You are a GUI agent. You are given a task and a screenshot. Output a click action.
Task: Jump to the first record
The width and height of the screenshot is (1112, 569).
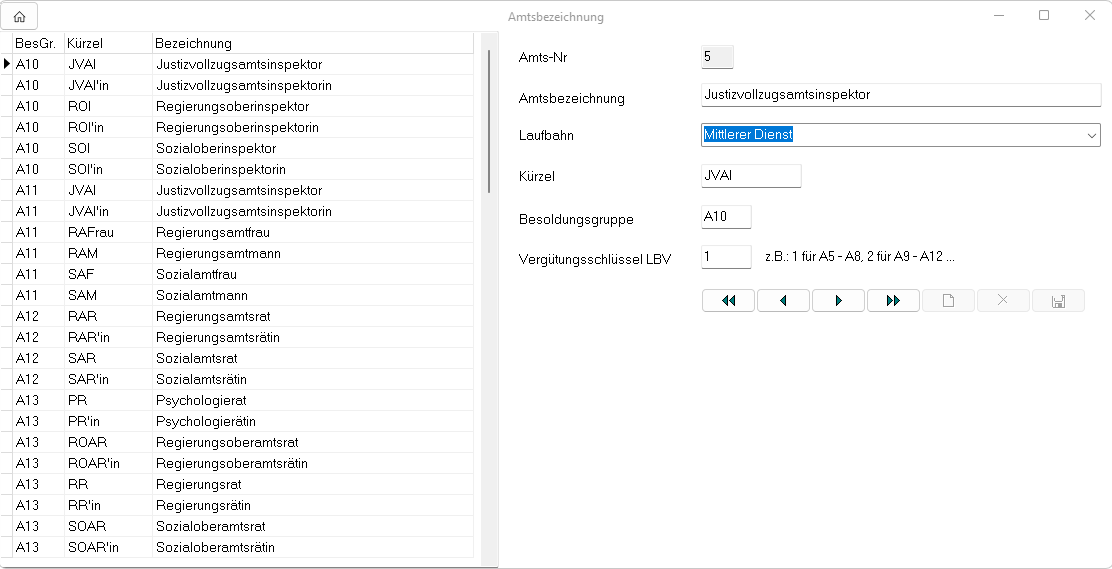click(x=729, y=301)
